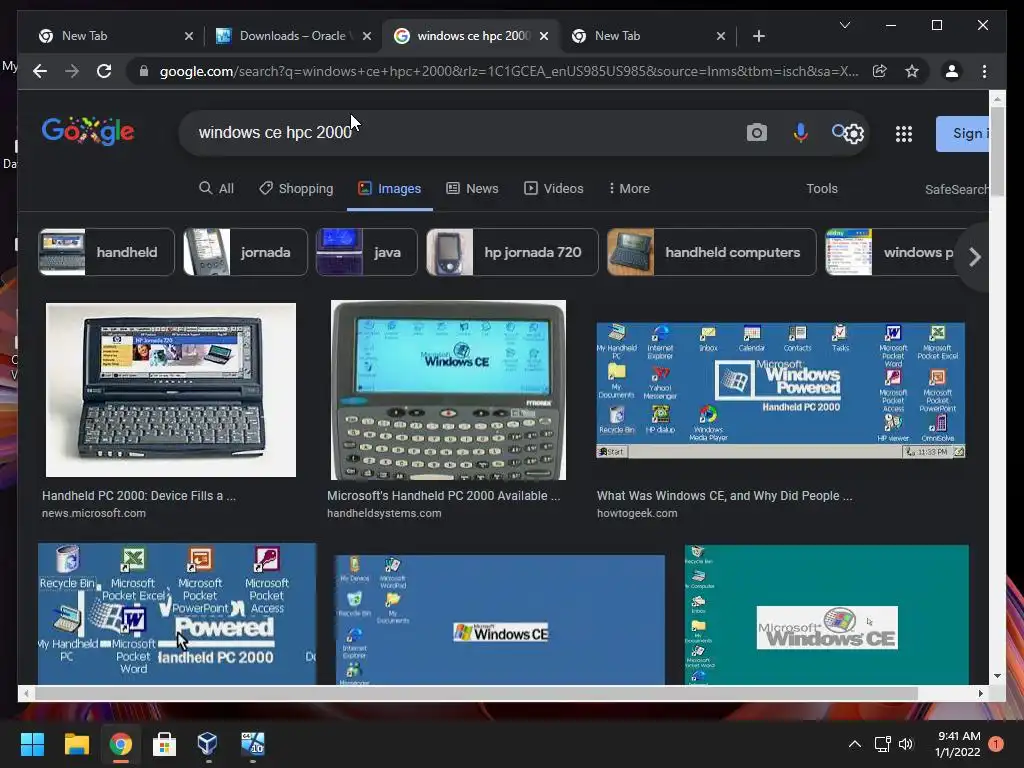Open the teal Windows CE desktop thumbnail
This screenshot has height=768, width=1024.
pyautogui.click(x=826, y=615)
